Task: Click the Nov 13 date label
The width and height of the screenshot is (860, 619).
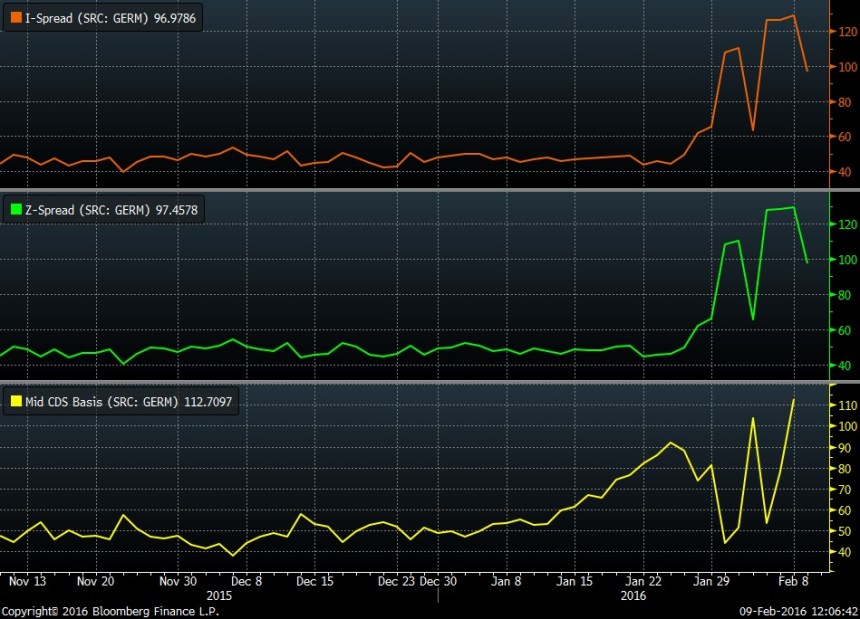Action: (26, 580)
